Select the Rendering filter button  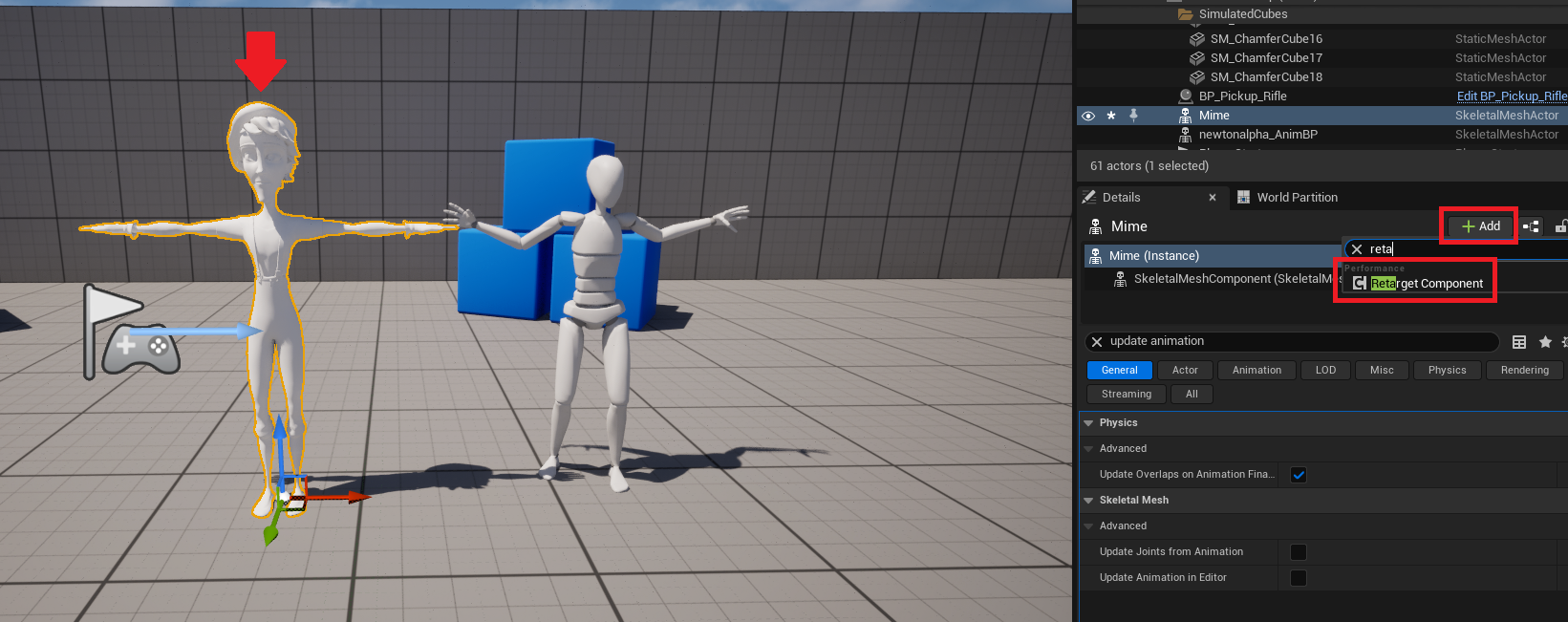[1524, 371]
